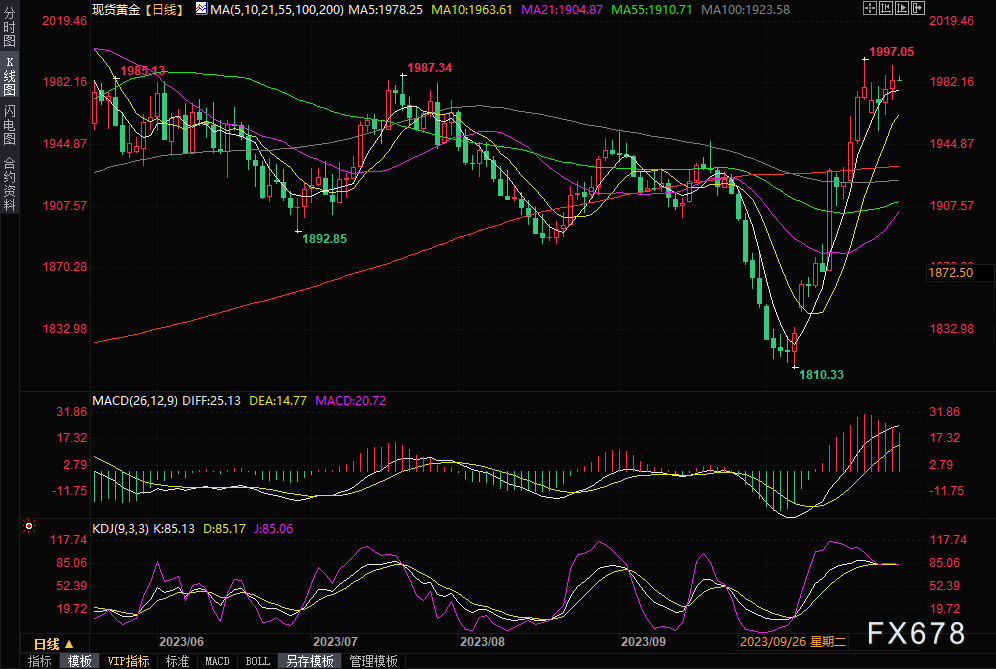The height and width of the screenshot is (669, 996).
Task: Click the MA(5,10,21,55,100,200) settings label
Action: (277, 9)
